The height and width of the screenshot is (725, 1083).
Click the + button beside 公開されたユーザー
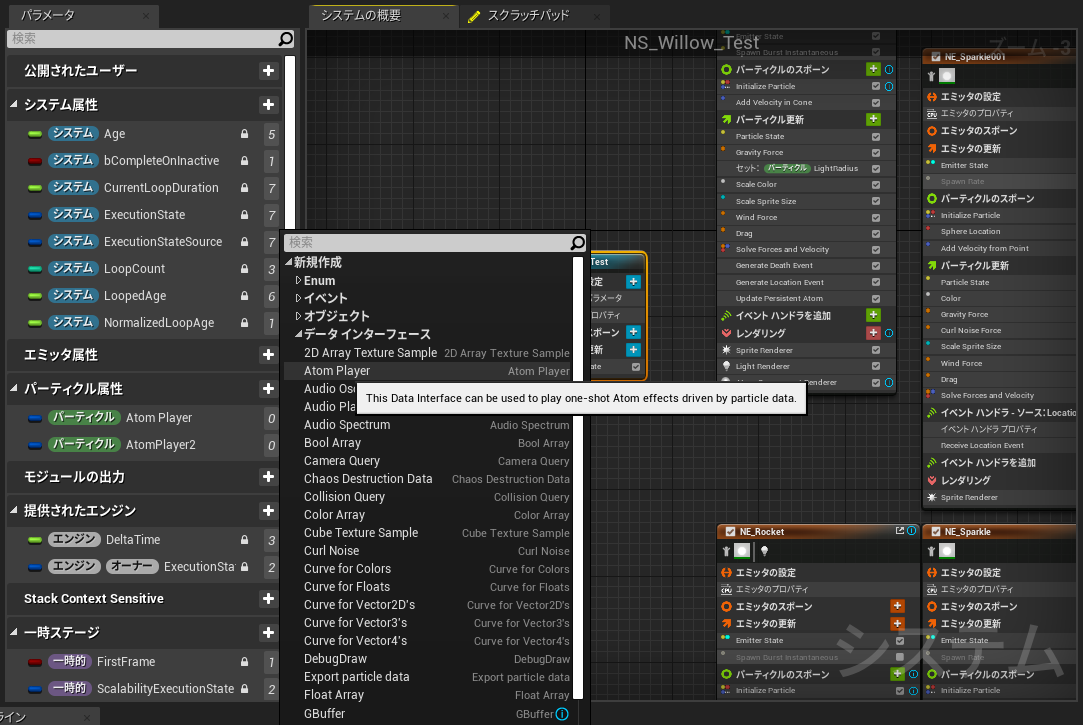point(268,70)
